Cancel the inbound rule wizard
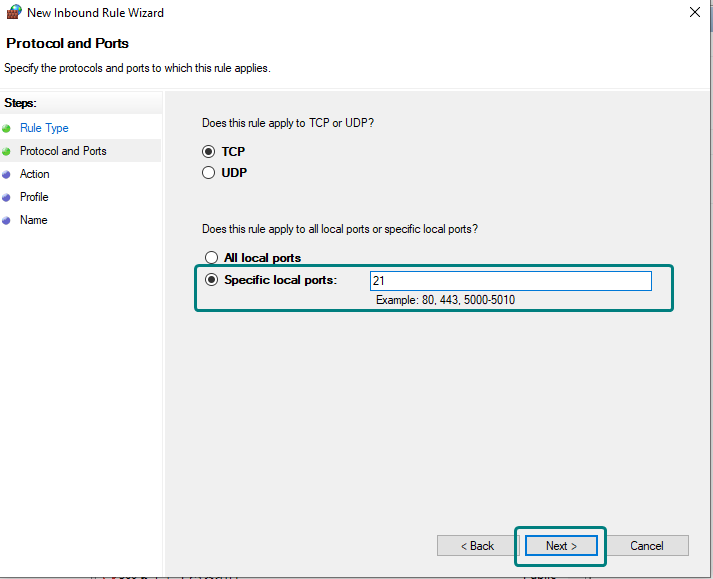Screen dimensions: 713x579 tap(647, 546)
